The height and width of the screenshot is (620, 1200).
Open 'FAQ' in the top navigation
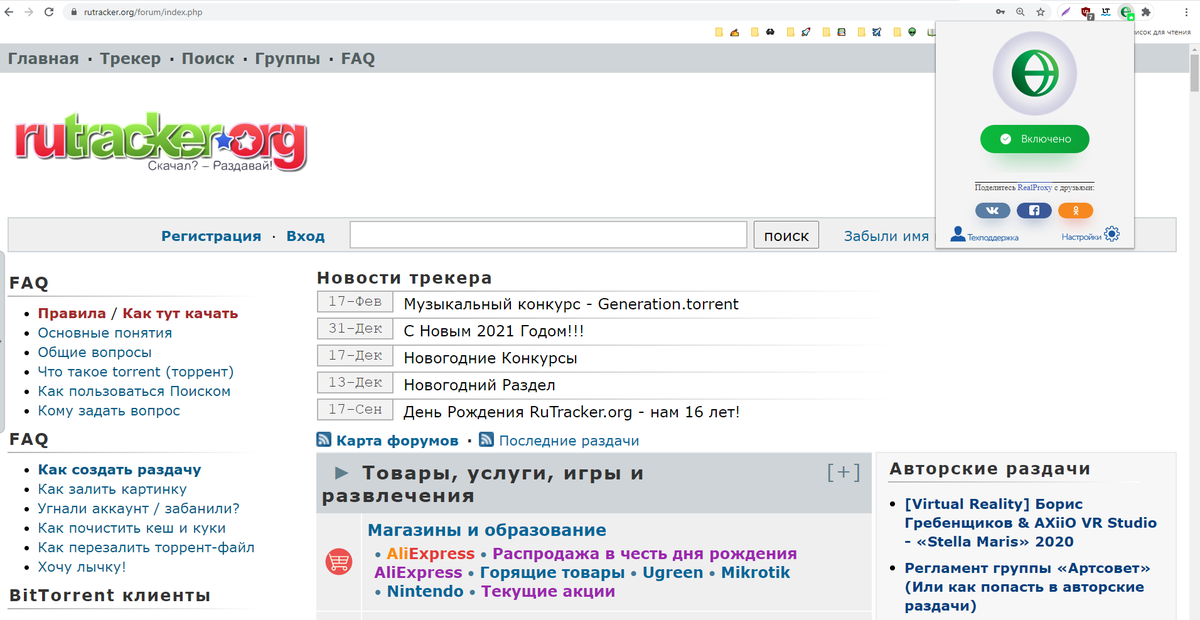pyautogui.click(x=358, y=59)
